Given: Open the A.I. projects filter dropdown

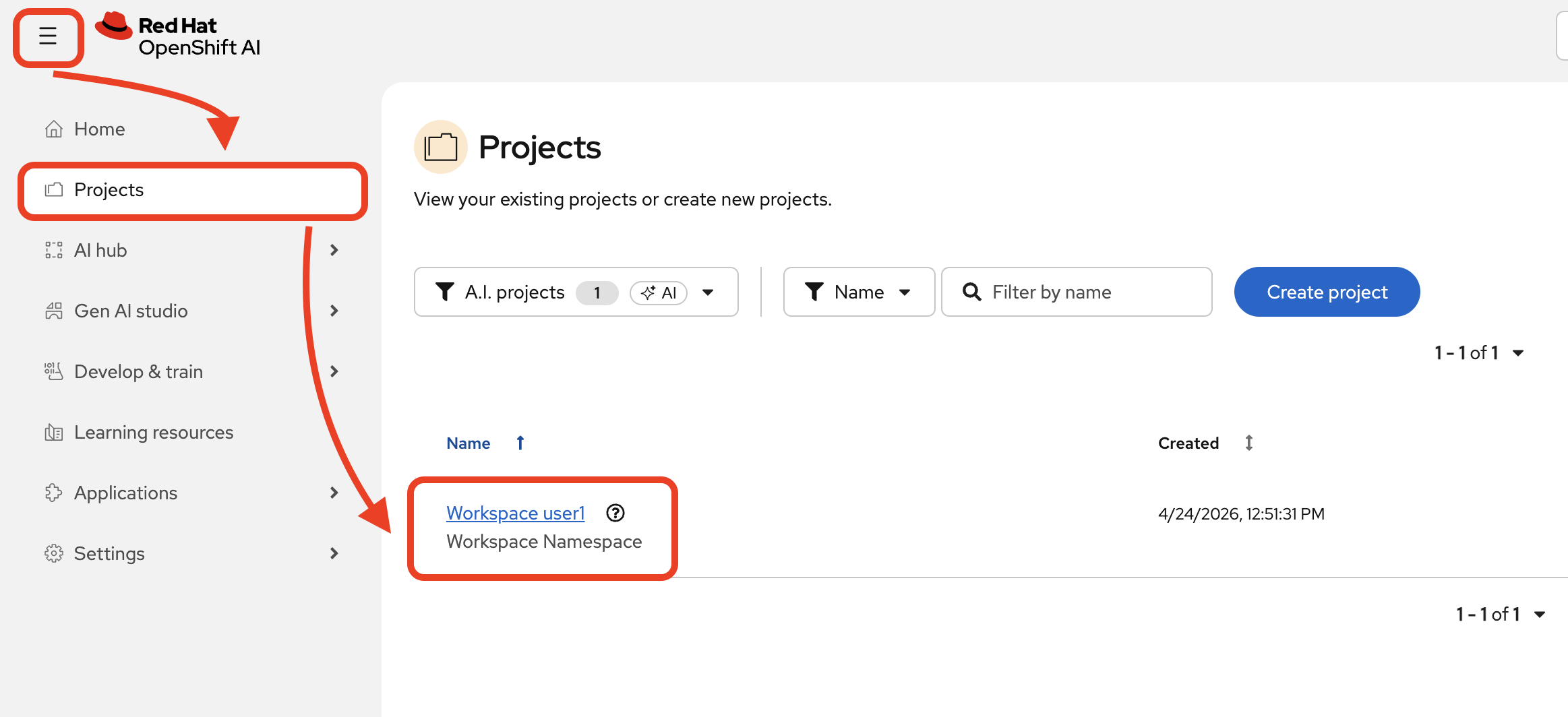Looking at the screenshot, I should (x=576, y=292).
